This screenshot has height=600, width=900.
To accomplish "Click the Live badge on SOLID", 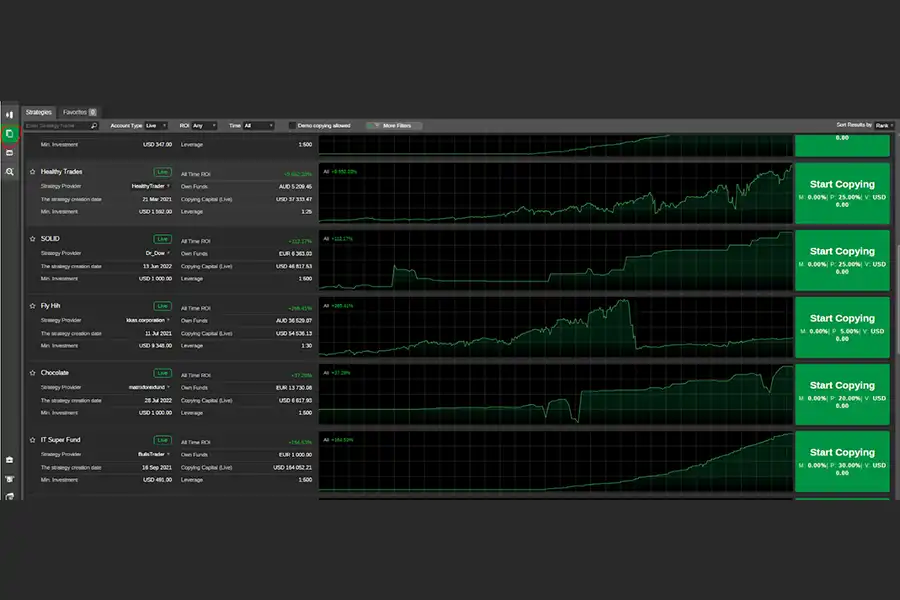I will point(162,239).
